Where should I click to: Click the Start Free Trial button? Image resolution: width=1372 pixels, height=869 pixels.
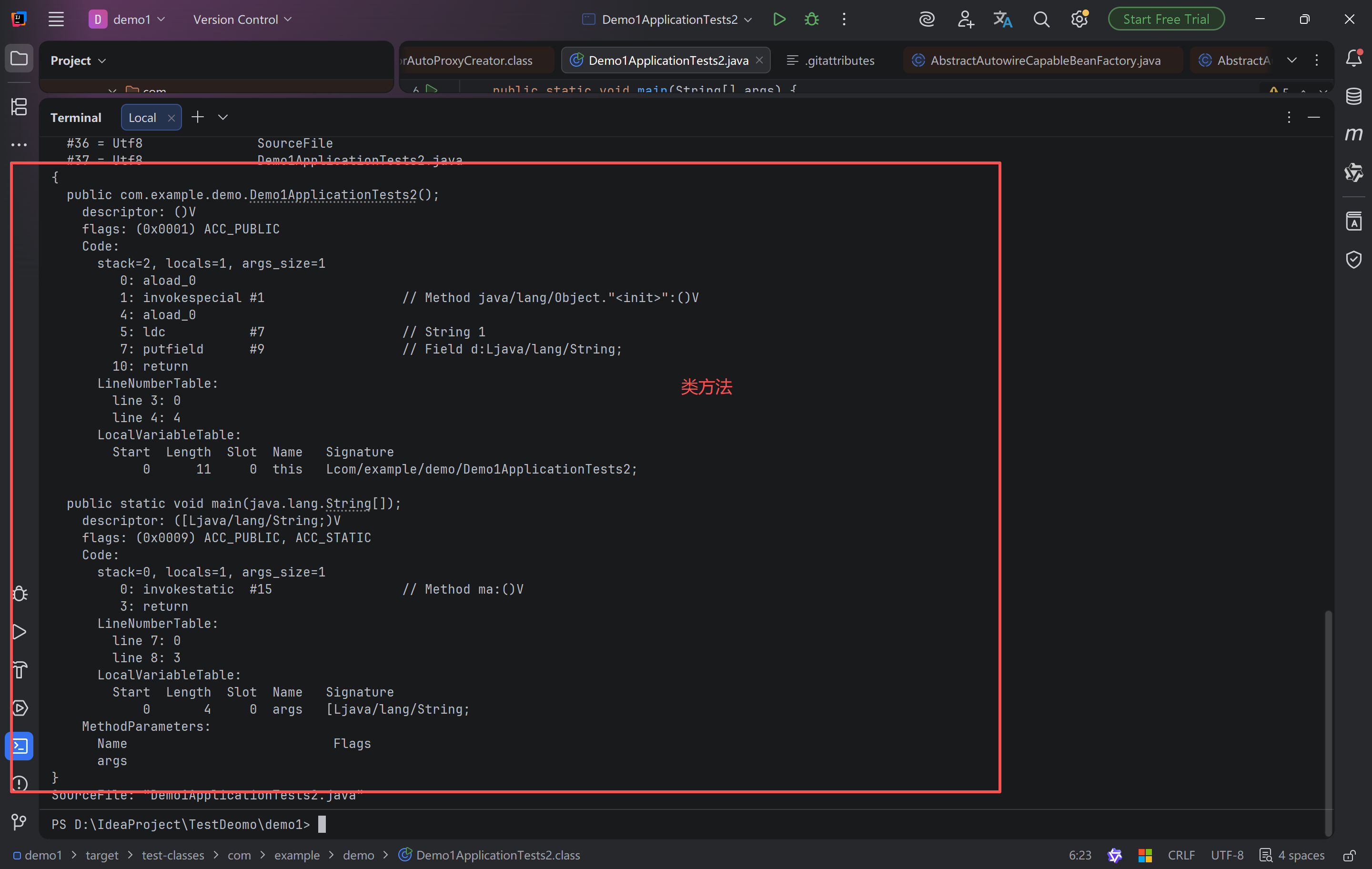pos(1166,20)
